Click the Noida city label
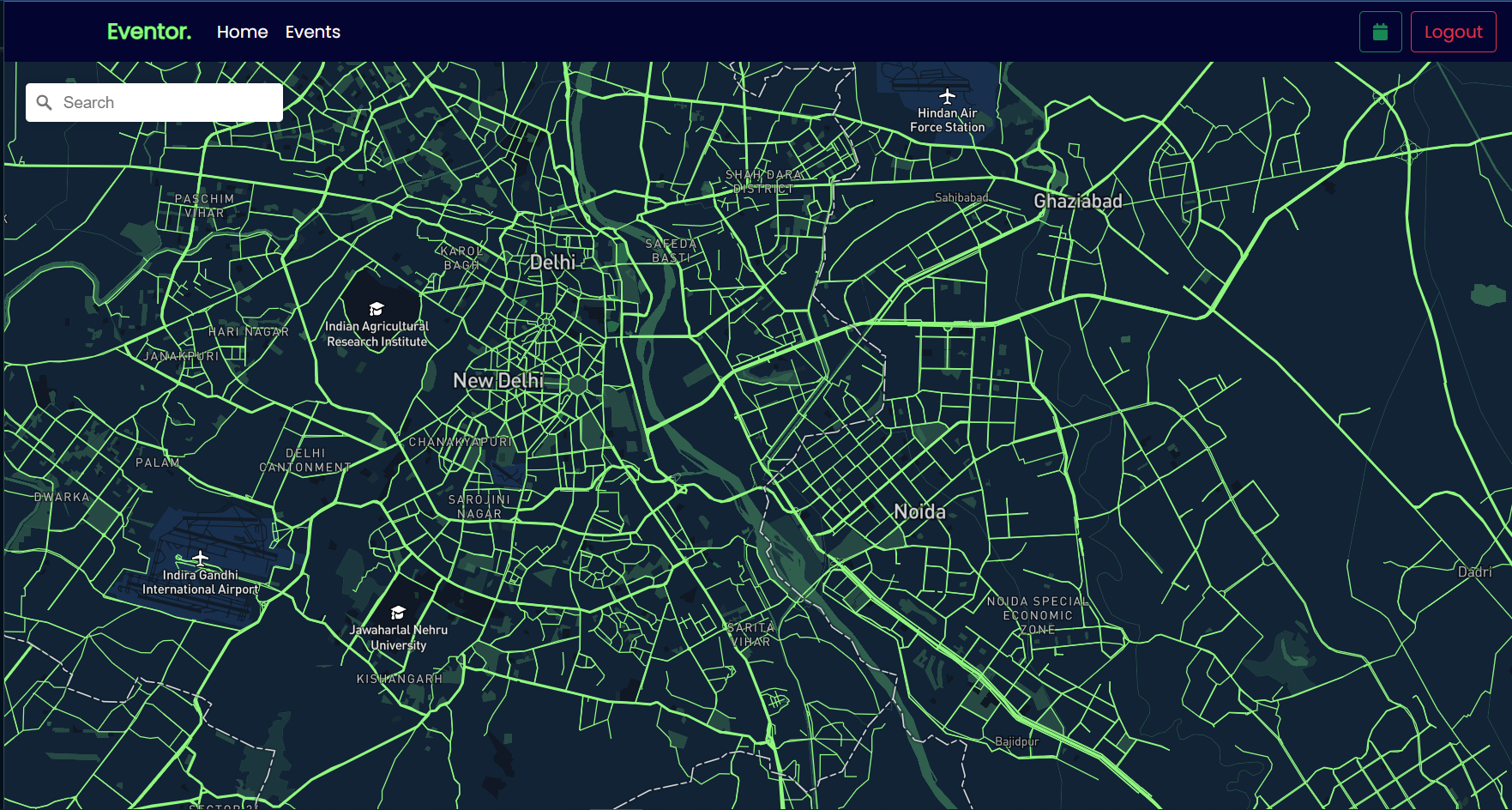 [x=919, y=512]
